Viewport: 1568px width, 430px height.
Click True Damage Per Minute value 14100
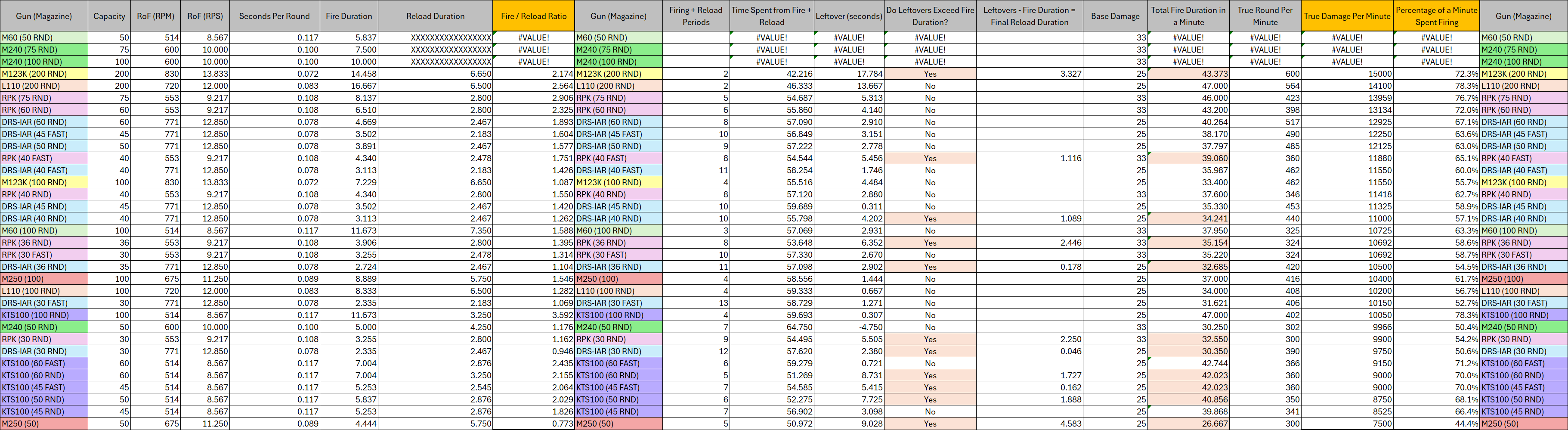tap(1347, 86)
